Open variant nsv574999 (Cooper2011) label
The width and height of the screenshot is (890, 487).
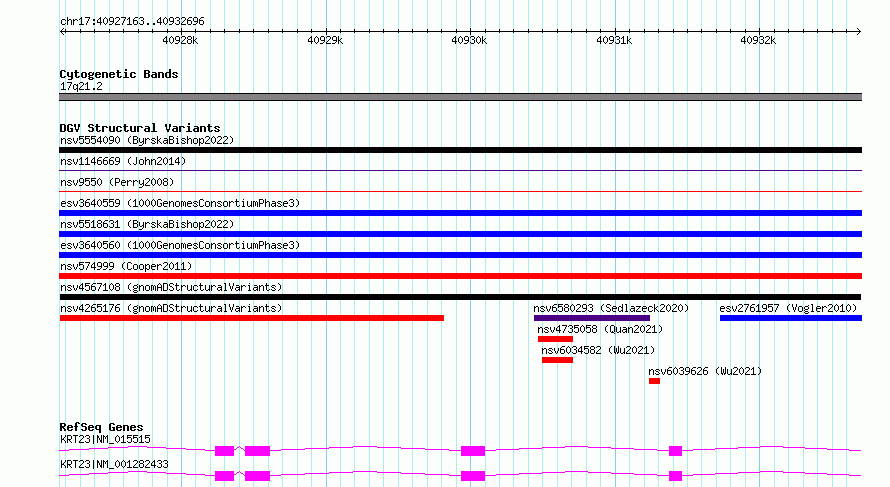tap(126, 266)
